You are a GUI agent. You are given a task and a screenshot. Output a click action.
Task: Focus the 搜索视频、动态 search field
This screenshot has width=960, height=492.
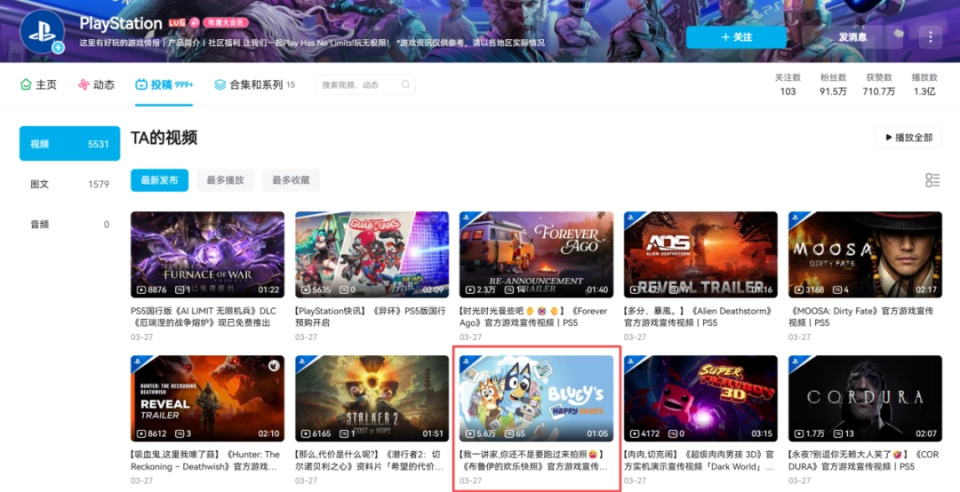click(366, 85)
